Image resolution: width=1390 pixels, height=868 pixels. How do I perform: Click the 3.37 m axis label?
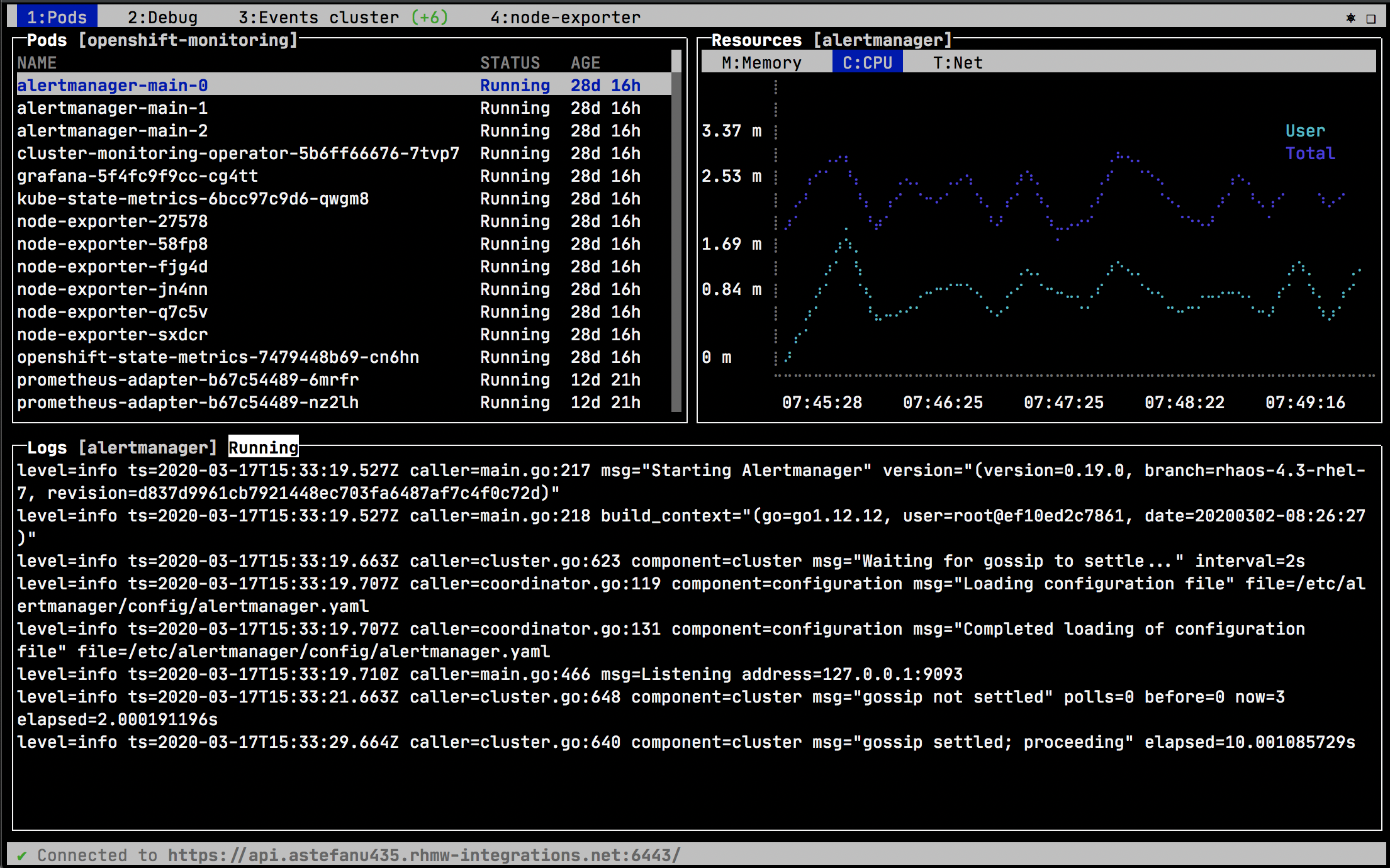pos(731,130)
